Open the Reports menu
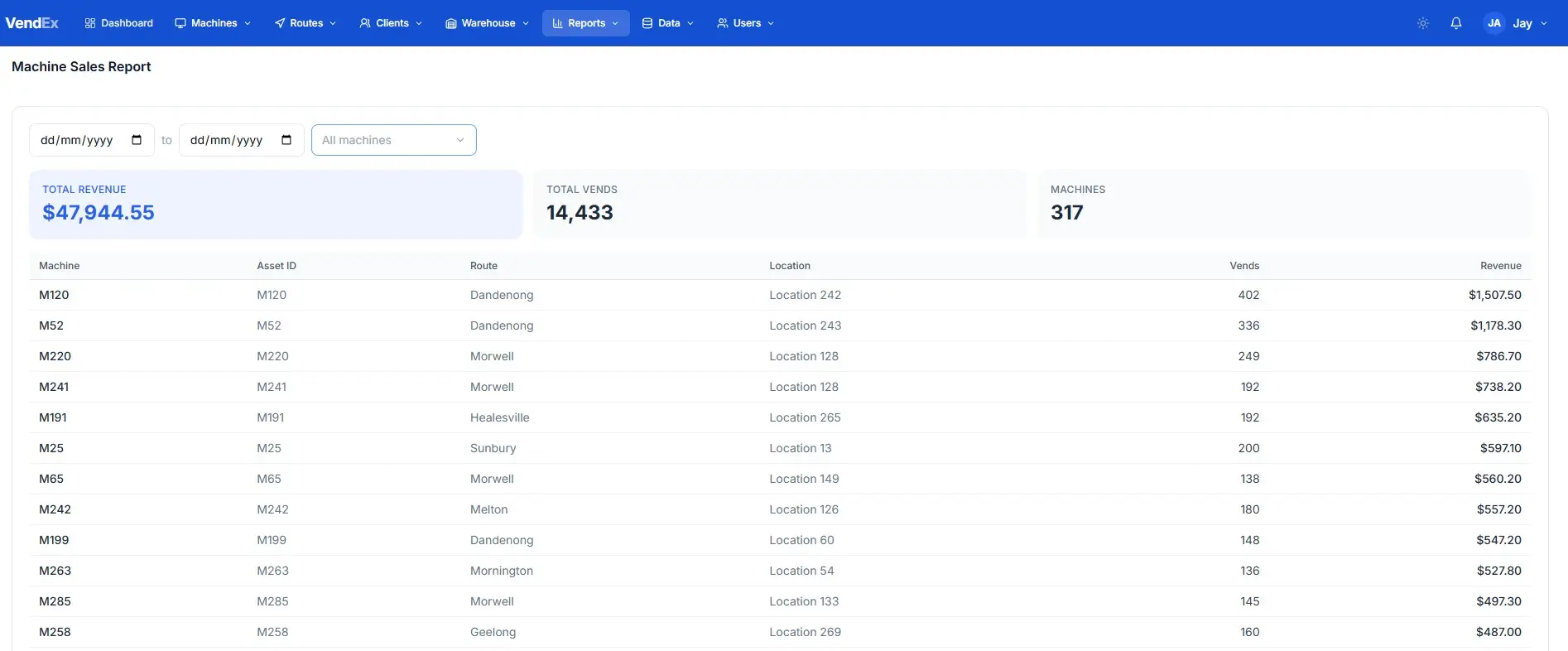1568x651 pixels. tap(586, 23)
